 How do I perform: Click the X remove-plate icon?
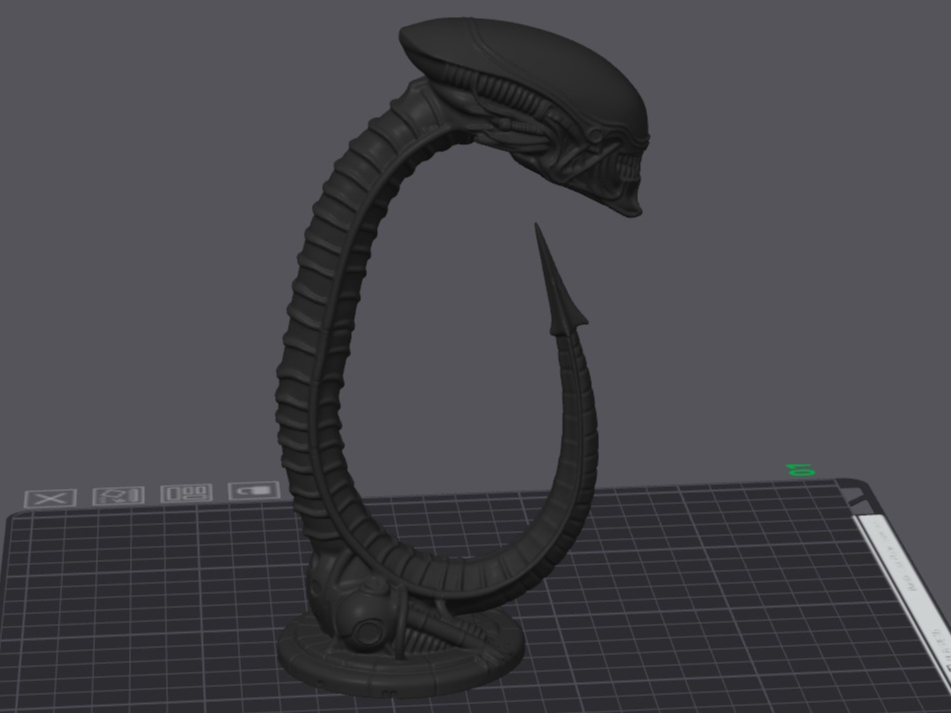point(50,498)
